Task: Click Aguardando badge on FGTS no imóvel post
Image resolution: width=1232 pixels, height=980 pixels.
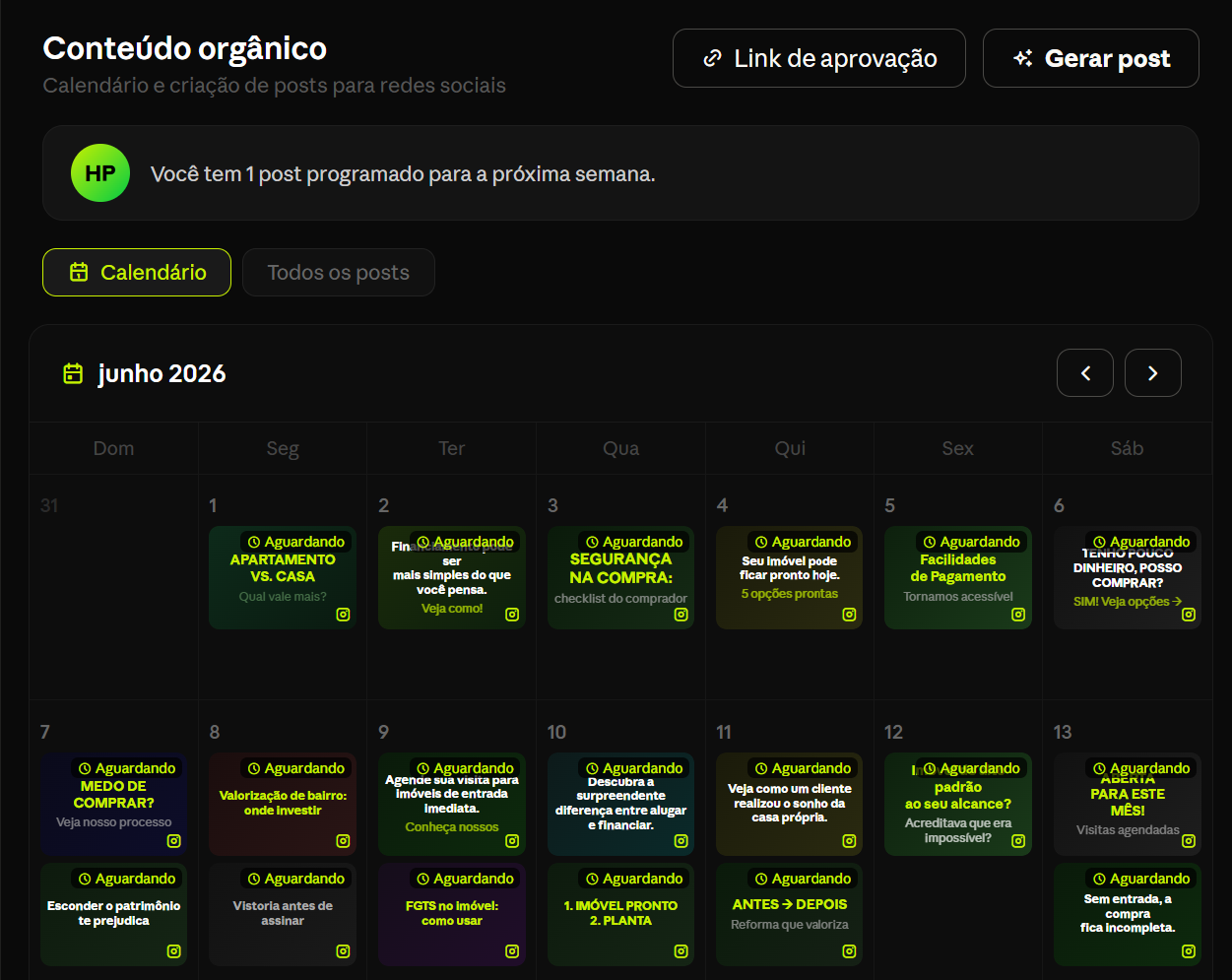Action: (x=465, y=879)
